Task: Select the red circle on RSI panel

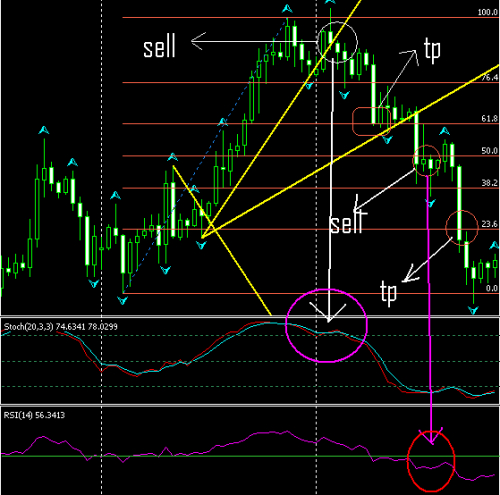Action: pyautogui.click(x=431, y=461)
